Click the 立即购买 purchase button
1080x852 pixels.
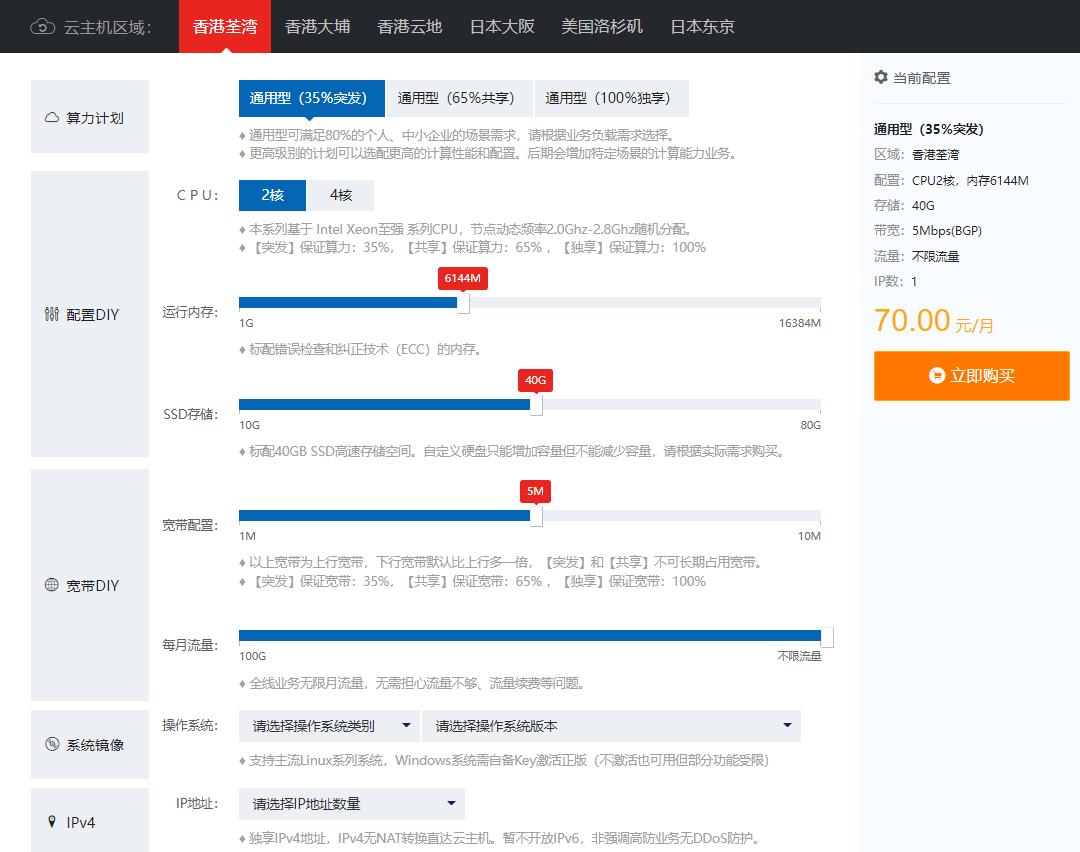(x=971, y=376)
